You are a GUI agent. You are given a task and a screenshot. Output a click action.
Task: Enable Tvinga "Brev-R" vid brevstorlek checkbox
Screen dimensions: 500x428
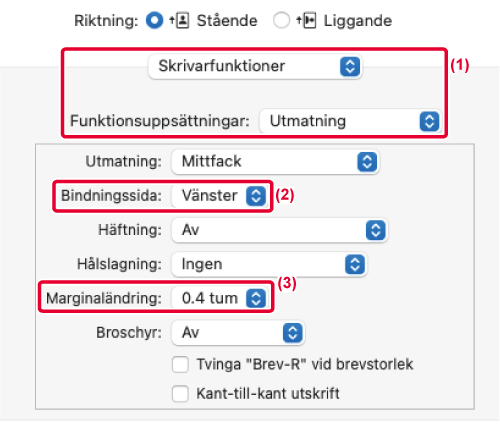180,364
